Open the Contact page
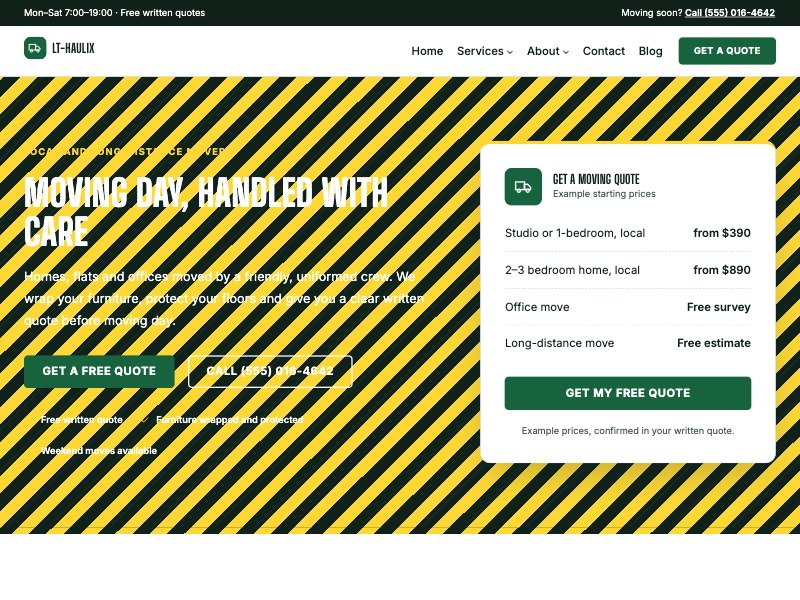The height and width of the screenshot is (600, 800). (604, 51)
